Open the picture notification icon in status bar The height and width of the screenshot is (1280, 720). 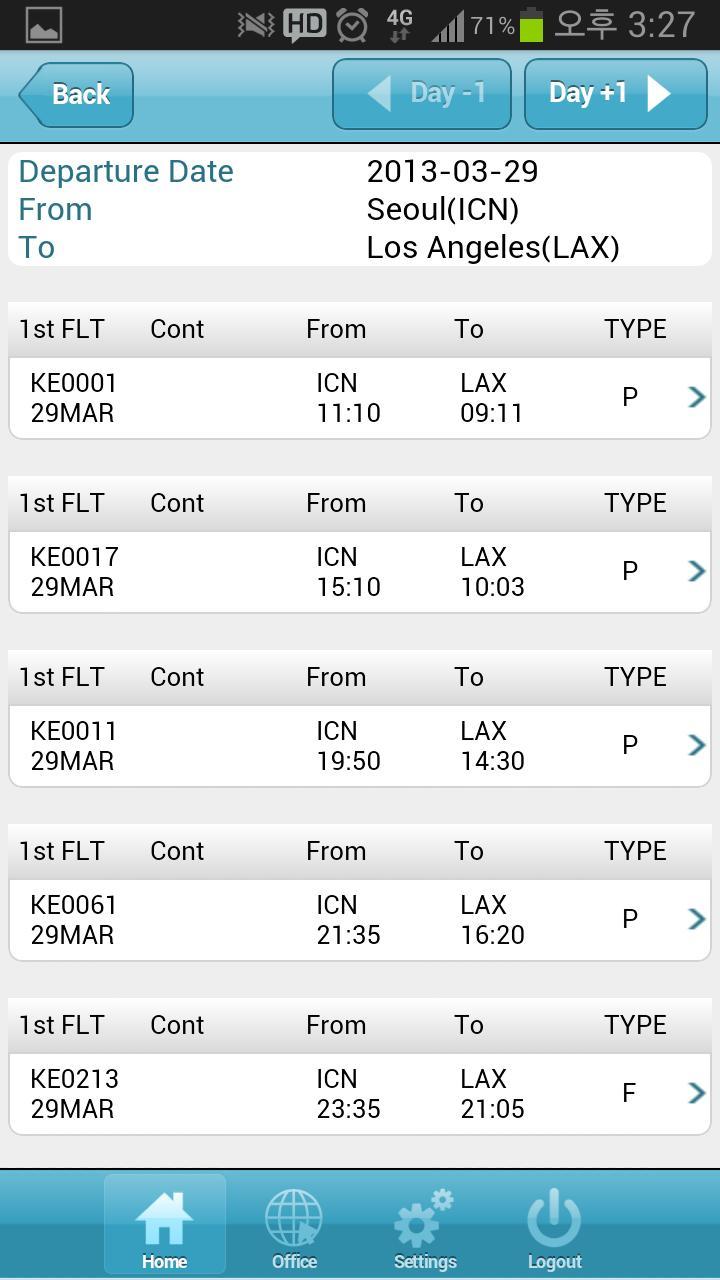(44, 25)
